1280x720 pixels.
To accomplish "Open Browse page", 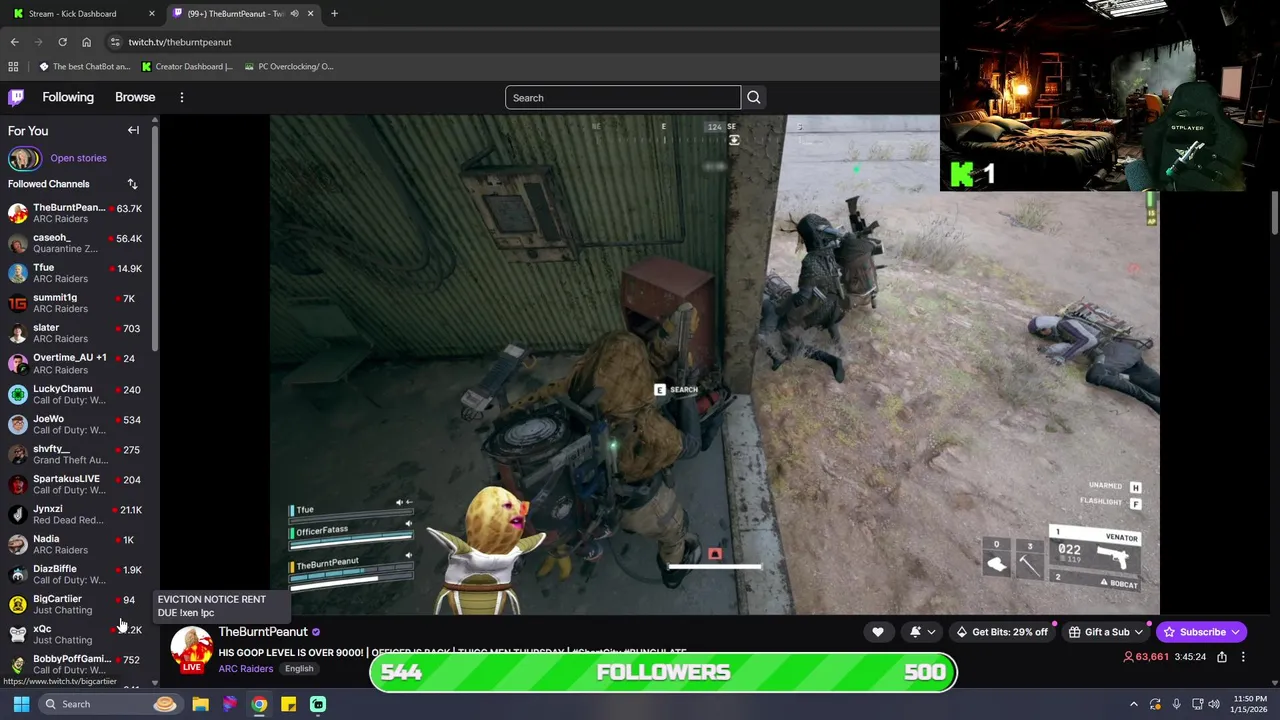I will coord(135,97).
